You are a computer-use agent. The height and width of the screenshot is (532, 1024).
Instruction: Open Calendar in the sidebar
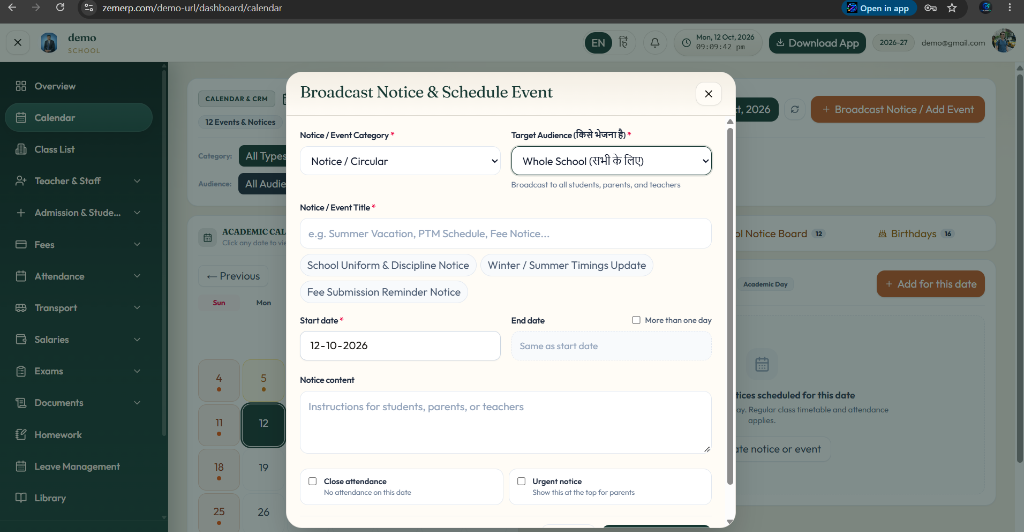(x=78, y=117)
